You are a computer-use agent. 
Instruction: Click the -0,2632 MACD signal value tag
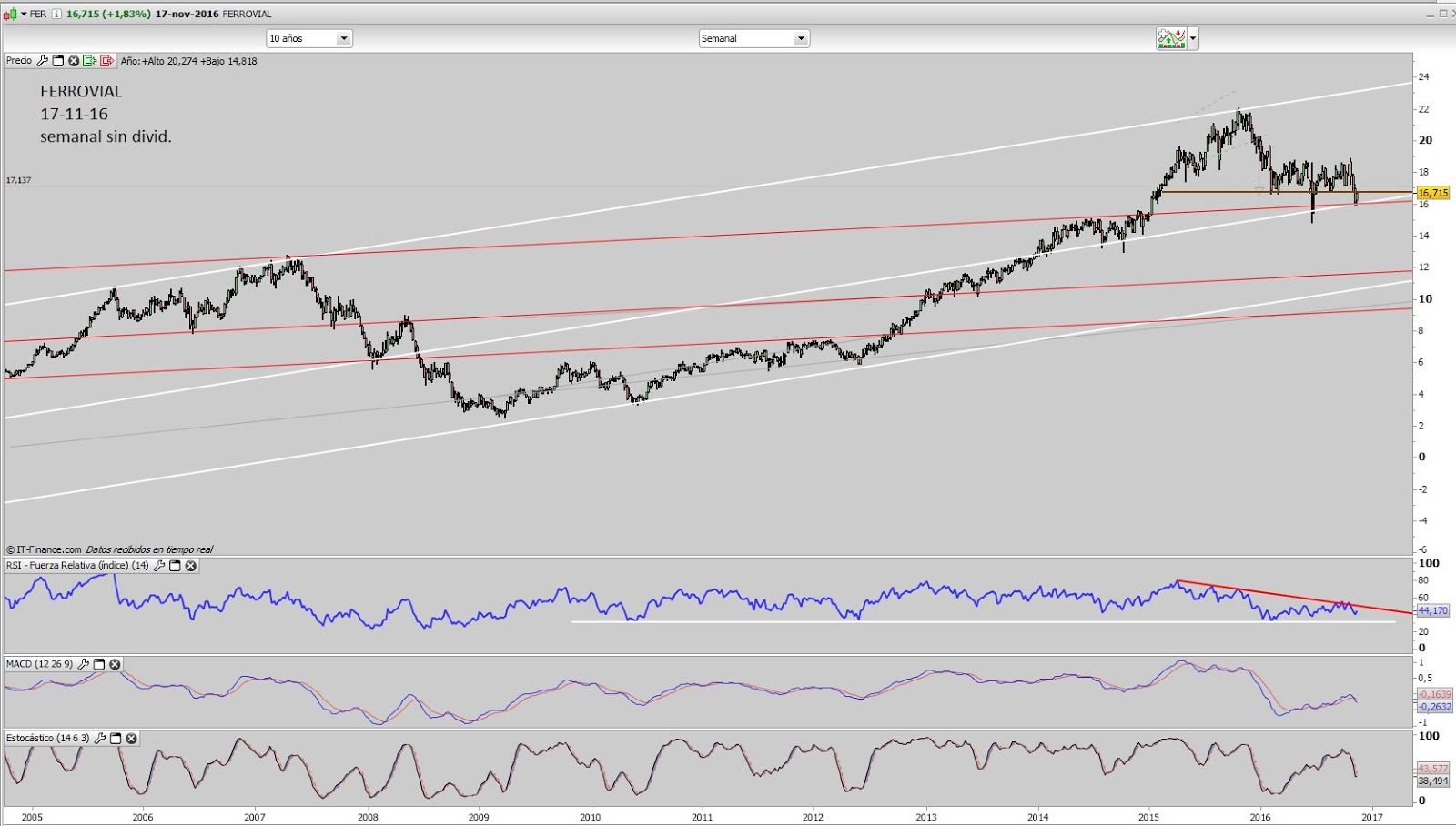tap(1435, 707)
